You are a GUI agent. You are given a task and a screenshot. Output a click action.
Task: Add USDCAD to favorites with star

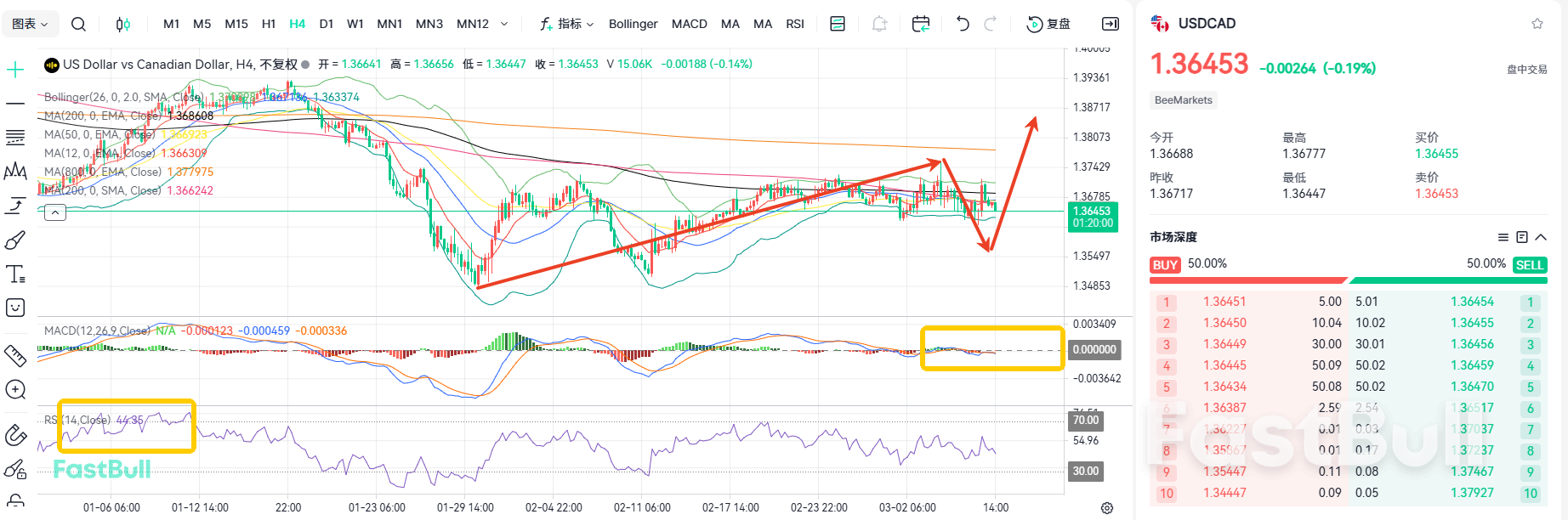pos(1537,24)
